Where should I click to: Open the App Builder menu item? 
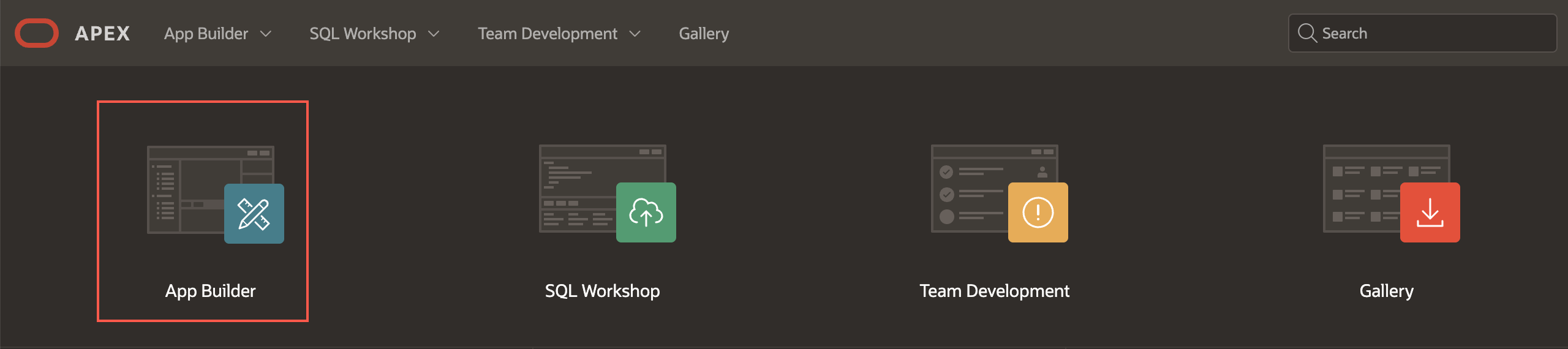206,33
